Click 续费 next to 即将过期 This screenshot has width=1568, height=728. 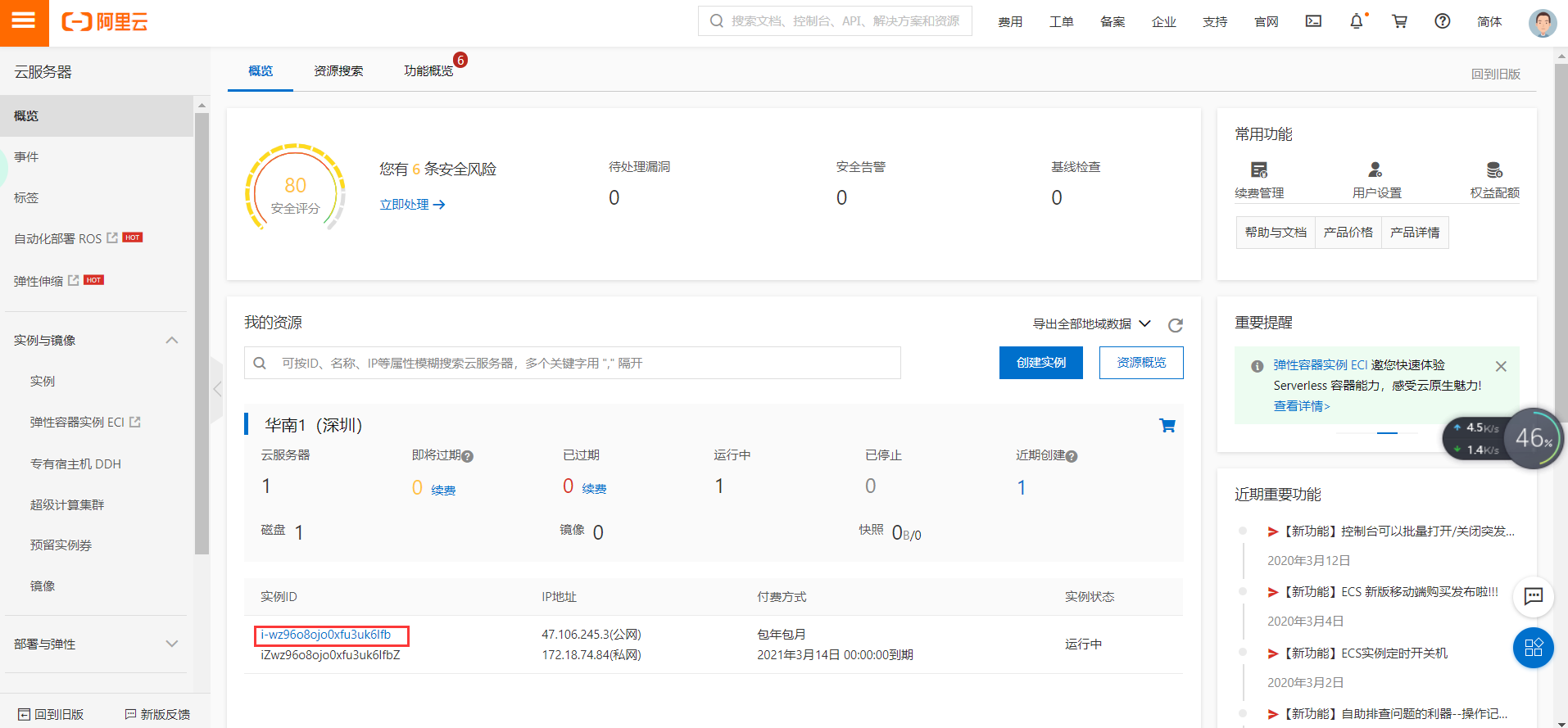click(443, 491)
